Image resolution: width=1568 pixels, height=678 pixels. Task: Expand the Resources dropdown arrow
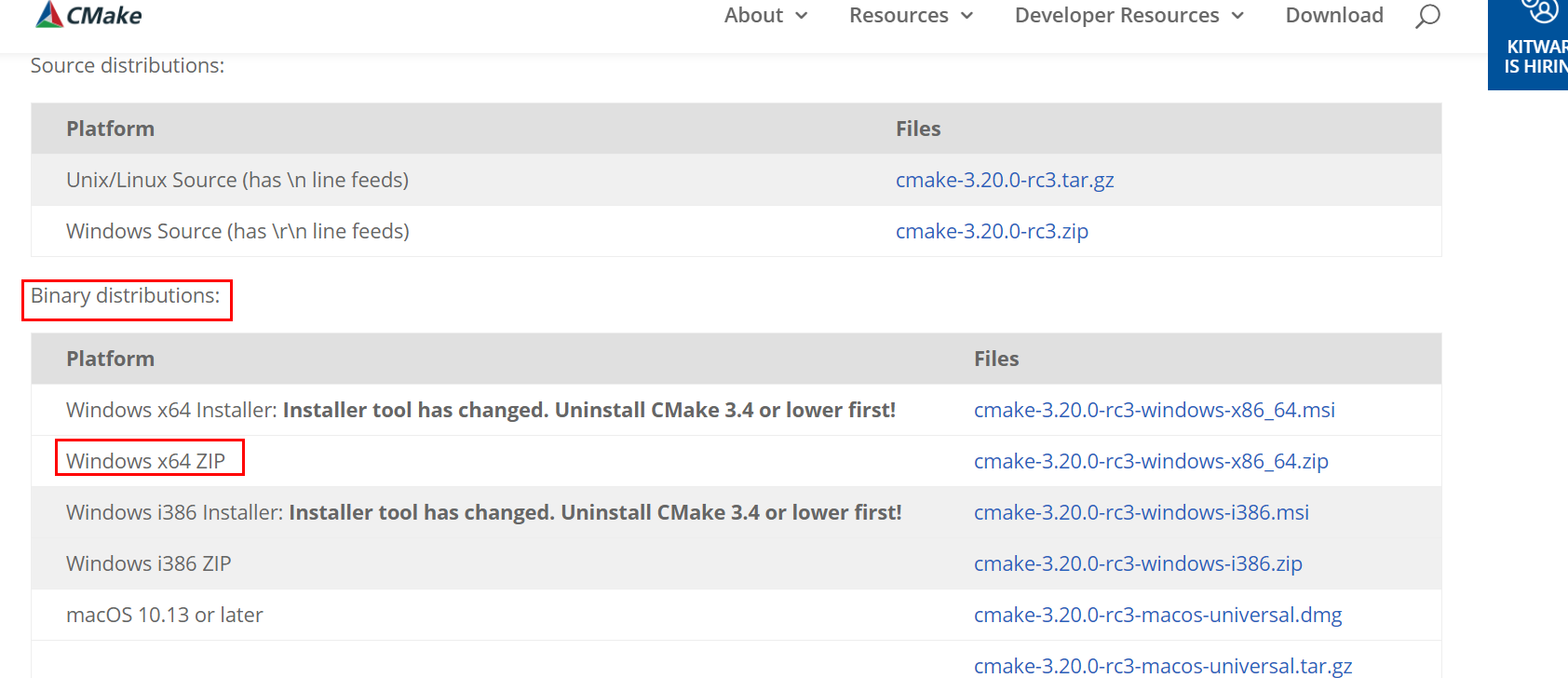coord(967,16)
